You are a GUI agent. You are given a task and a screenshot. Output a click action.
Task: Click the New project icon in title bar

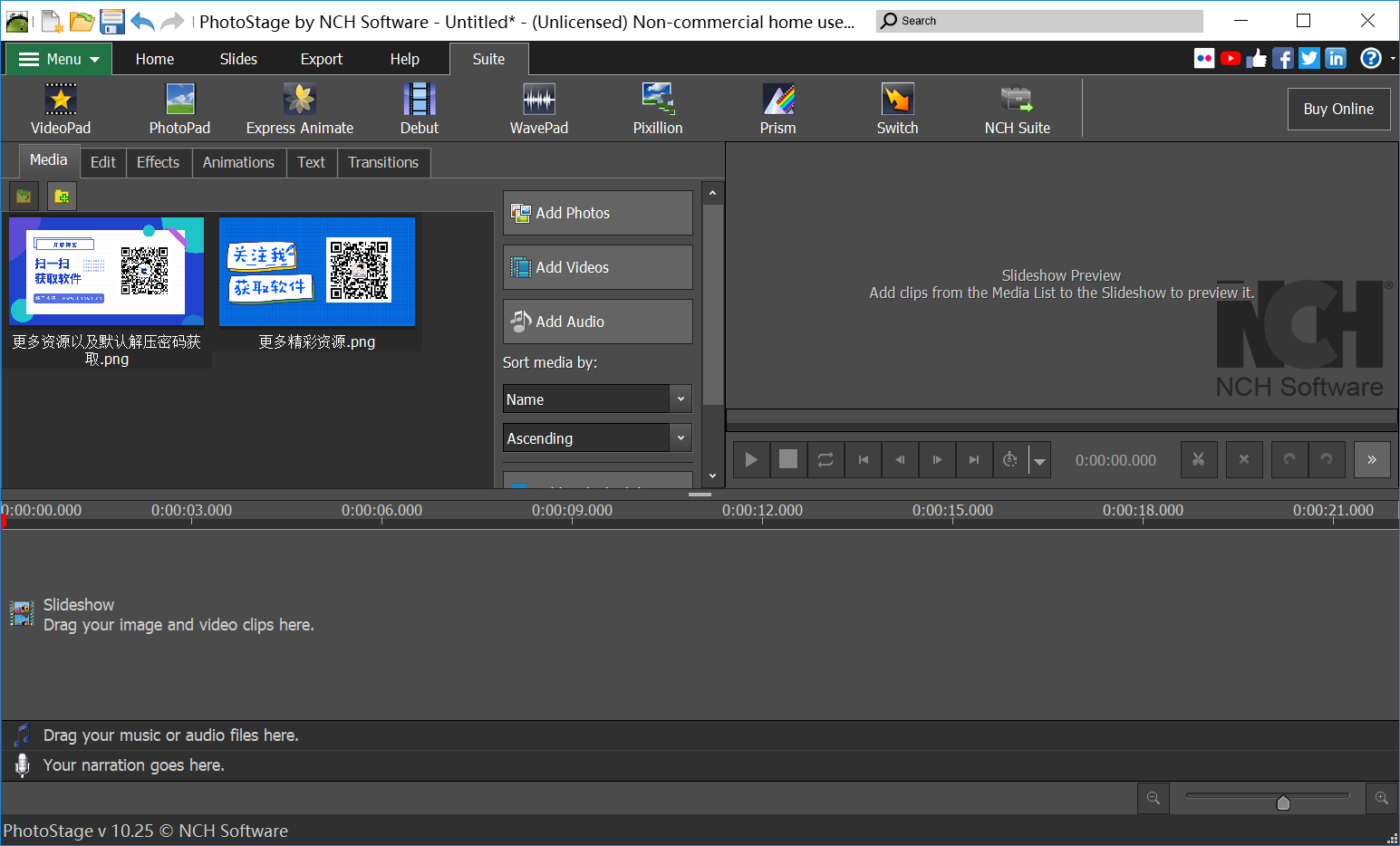pyautogui.click(x=53, y=21)
